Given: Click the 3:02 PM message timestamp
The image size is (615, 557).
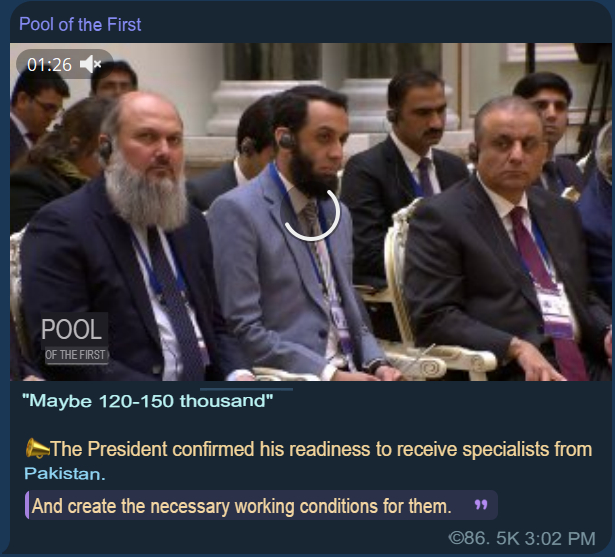Looking at the screenshot, I should coord(560,538).
